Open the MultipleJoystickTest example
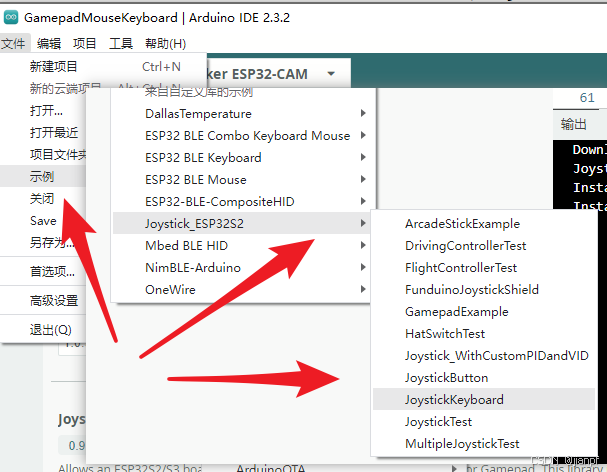Screen dimensions: 607x472 (x=484, y=444)
